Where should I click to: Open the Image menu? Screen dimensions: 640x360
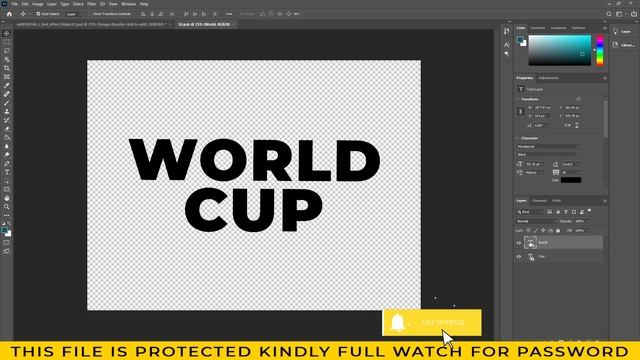[38, 4]
